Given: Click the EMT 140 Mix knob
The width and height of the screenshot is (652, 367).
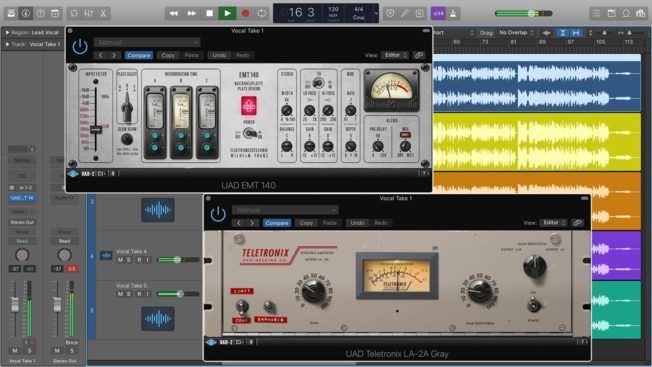Looking at the screenshot, I should 405,146.
